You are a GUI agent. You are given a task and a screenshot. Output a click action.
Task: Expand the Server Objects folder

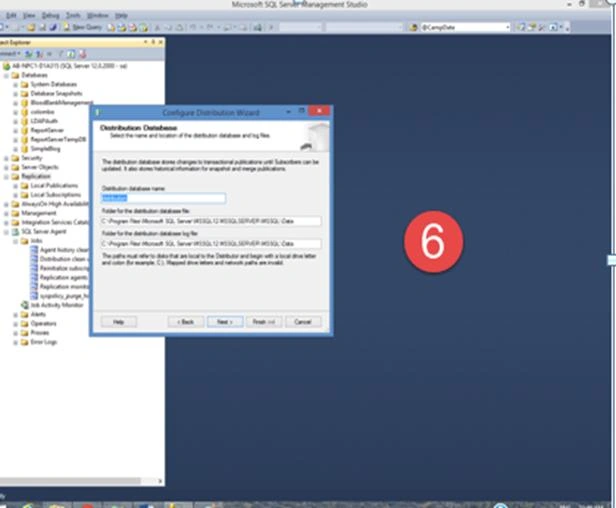click(6, 167)
